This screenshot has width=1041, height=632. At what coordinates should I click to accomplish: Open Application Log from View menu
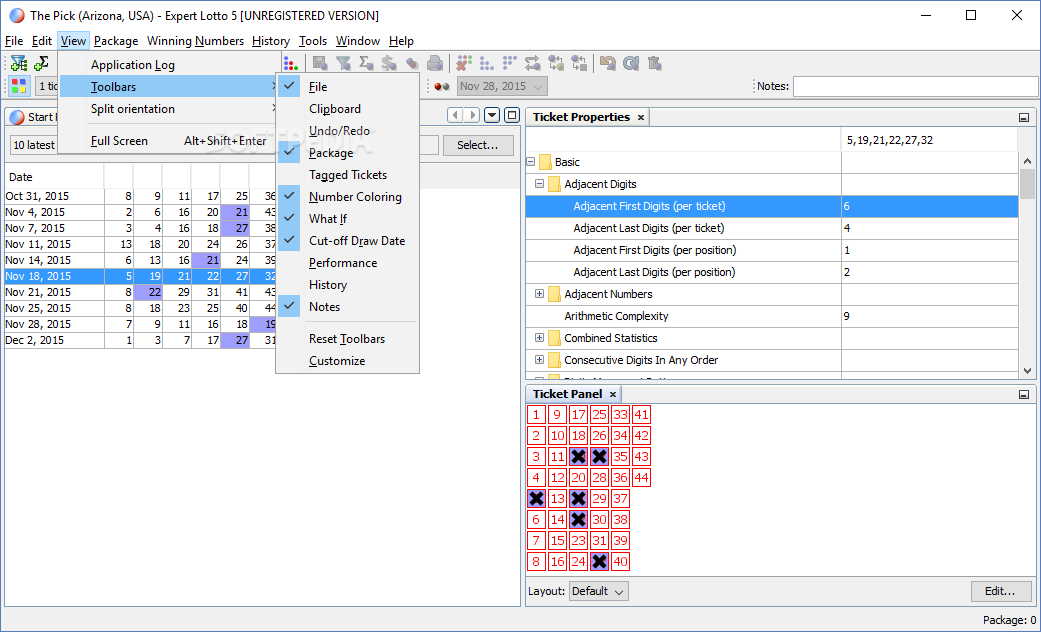pyautogui.click(x=168, y=65)
